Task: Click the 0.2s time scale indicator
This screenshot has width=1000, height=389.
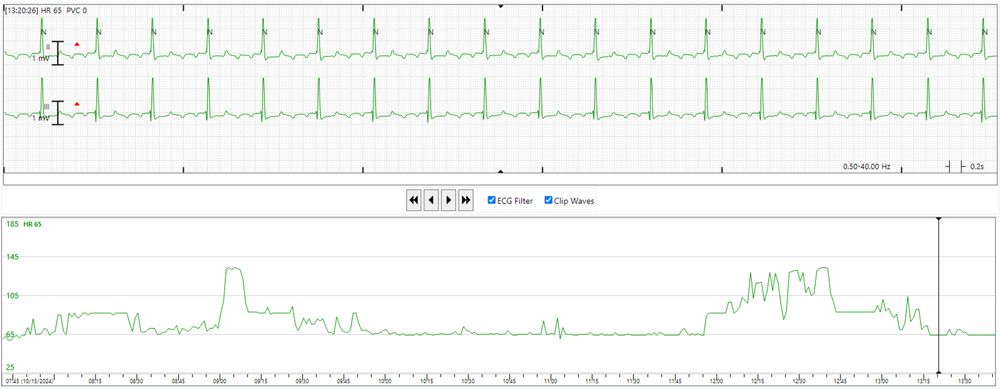Action: (965, 166)
